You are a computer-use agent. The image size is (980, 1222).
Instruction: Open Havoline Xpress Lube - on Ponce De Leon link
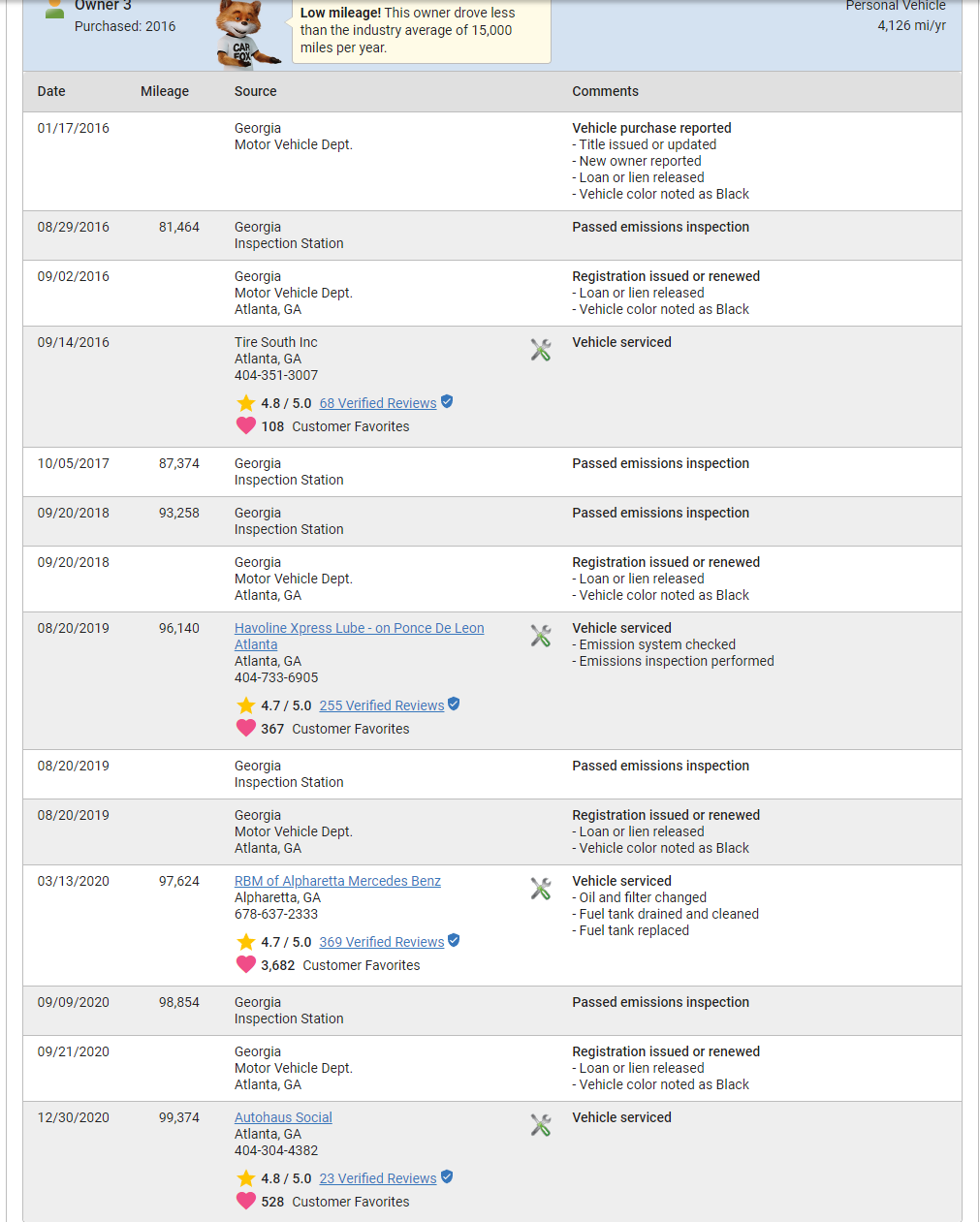coord(360,636)
